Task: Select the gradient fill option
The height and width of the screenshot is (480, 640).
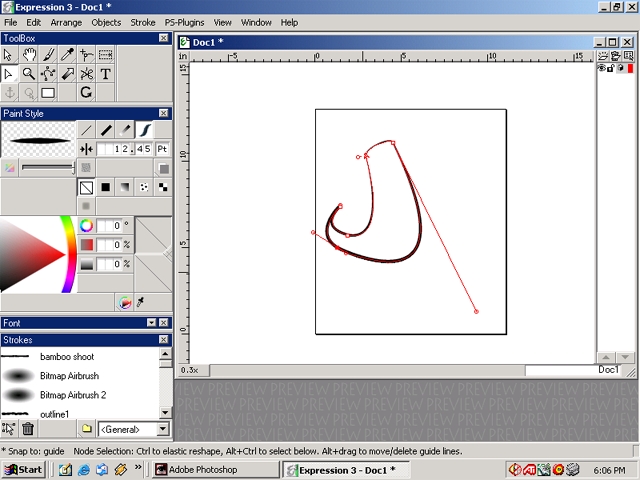Action: click(125, 187)
